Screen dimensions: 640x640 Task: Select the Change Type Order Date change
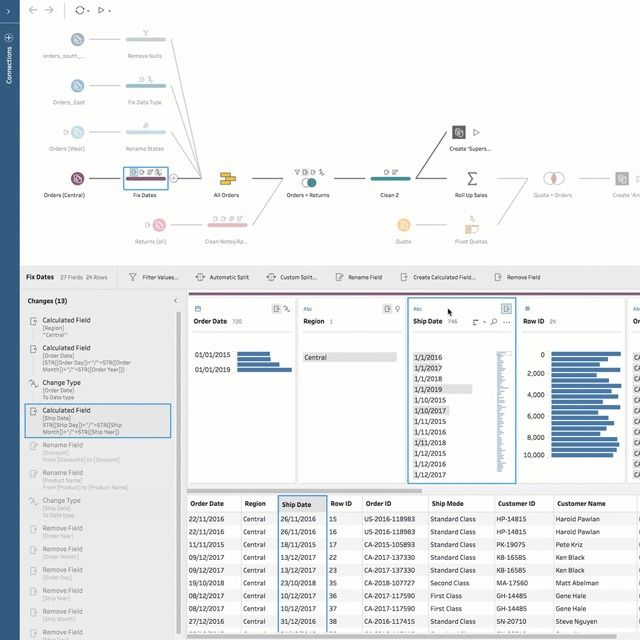pyautogui.click(x=97, y=387)
